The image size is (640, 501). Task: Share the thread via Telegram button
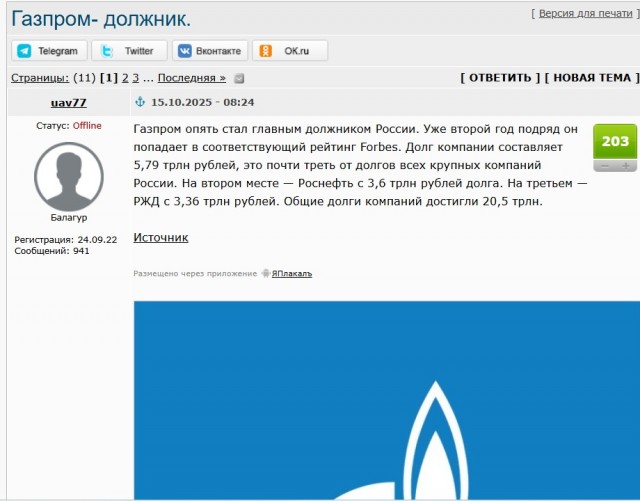pos(49,51)
